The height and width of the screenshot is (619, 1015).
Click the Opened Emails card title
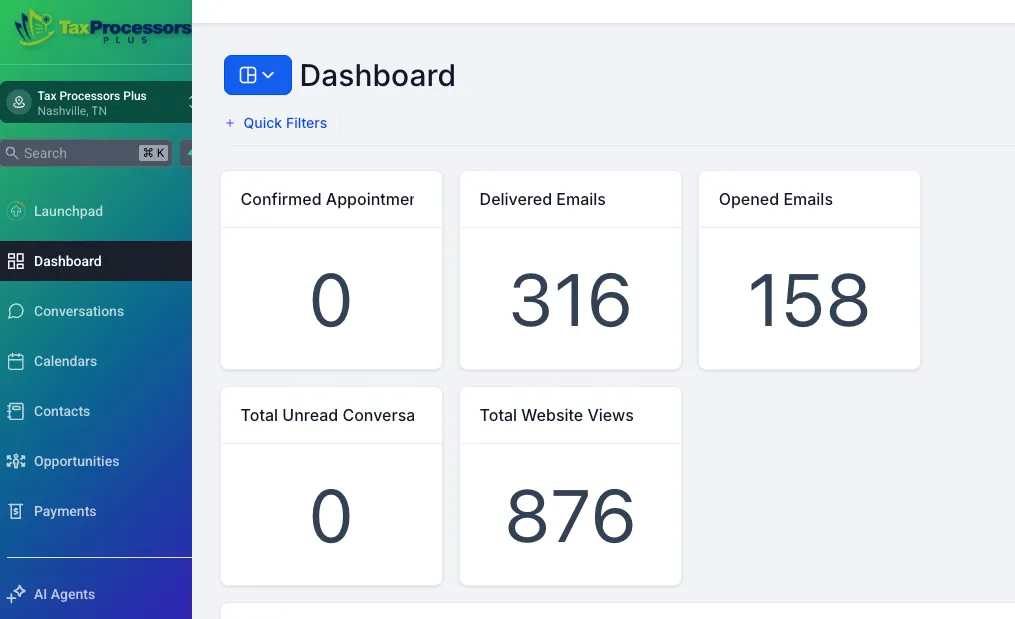775,199
